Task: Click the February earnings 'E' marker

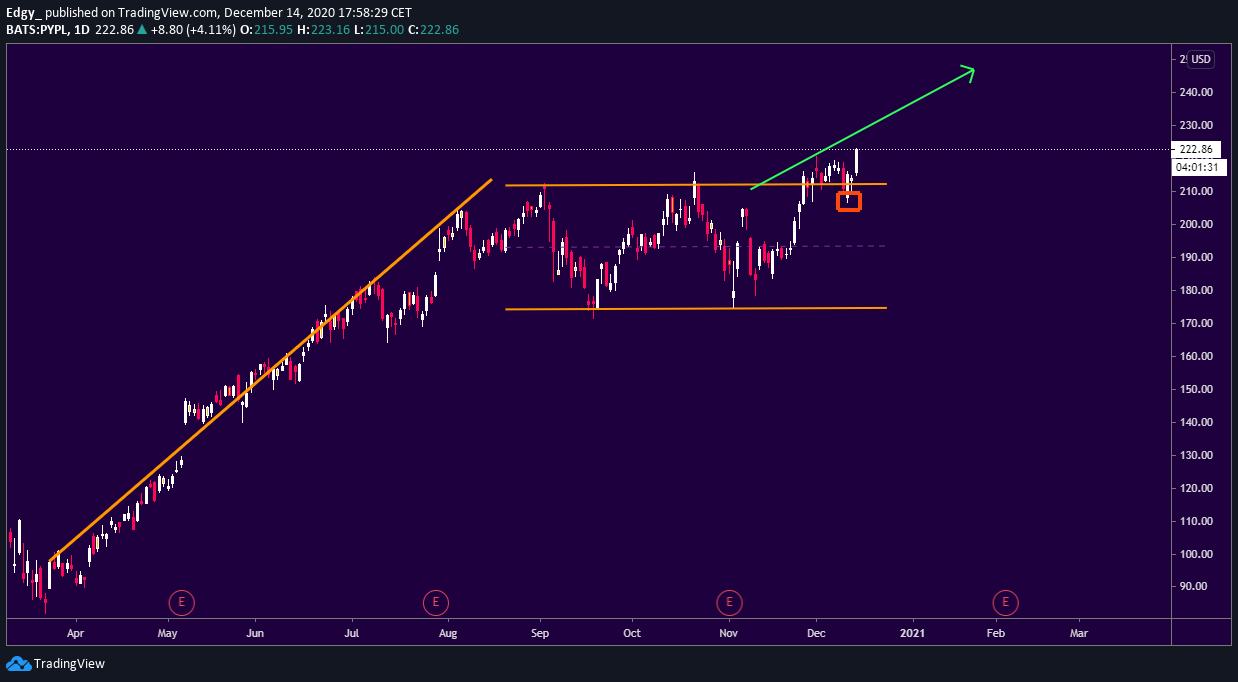Action: pyautogui.click(x=1005, y=602)
